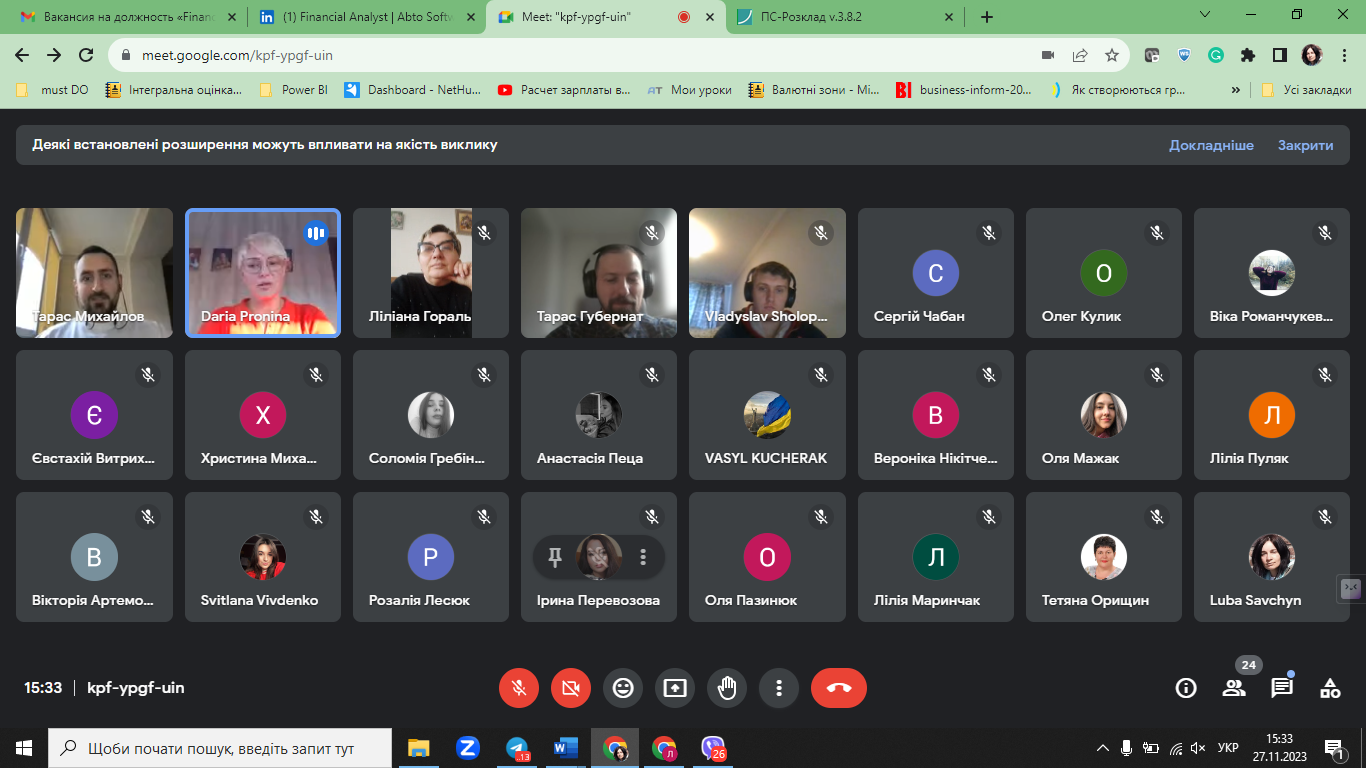The image size is (1366, 768).
Task: Open the emoji reactions button
Action: [x=623, y=688]
